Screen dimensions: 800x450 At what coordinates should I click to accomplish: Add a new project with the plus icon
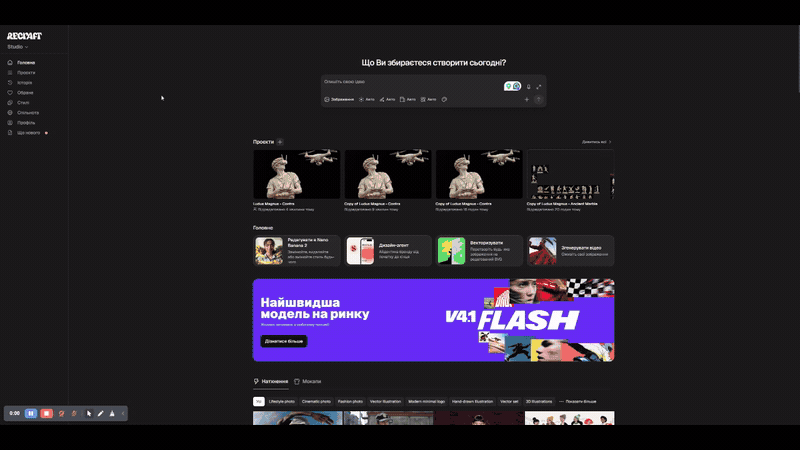click(x=280, y=142)
